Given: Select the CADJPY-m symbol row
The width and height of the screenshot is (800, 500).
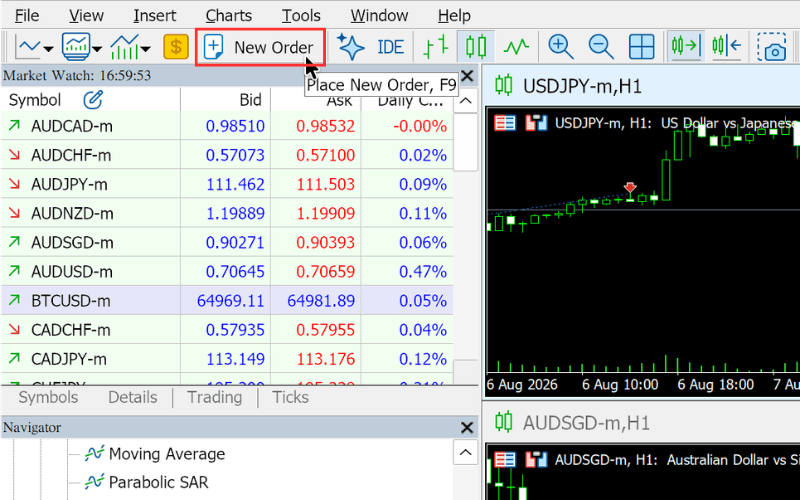Looking at the screenshot, I should pos(227,359).
